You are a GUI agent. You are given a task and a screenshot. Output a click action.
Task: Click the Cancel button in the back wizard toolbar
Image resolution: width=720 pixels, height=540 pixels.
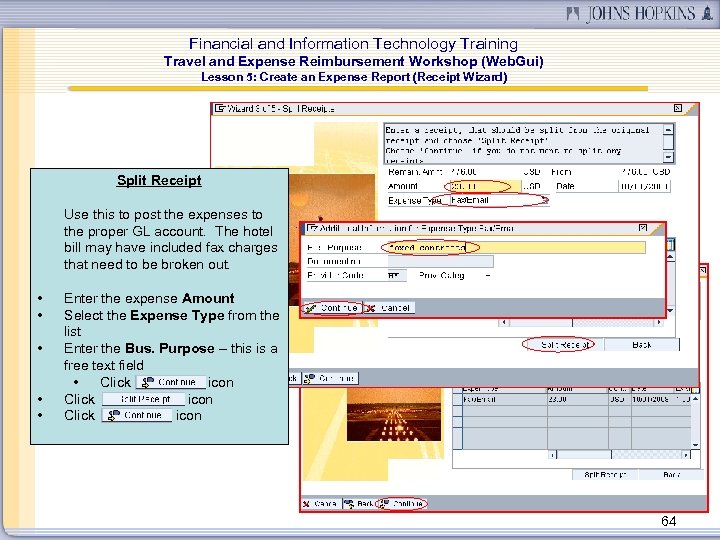coord(321,504)
